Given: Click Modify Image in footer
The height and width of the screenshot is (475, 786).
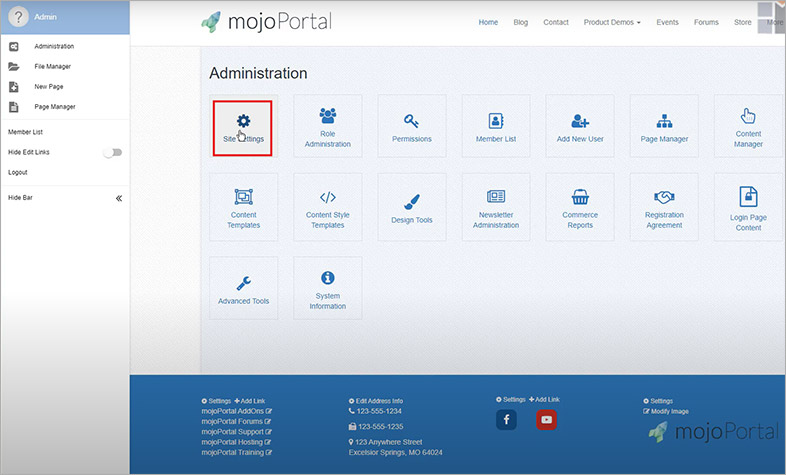Looking at the screenshot, I should pos(666,411).
